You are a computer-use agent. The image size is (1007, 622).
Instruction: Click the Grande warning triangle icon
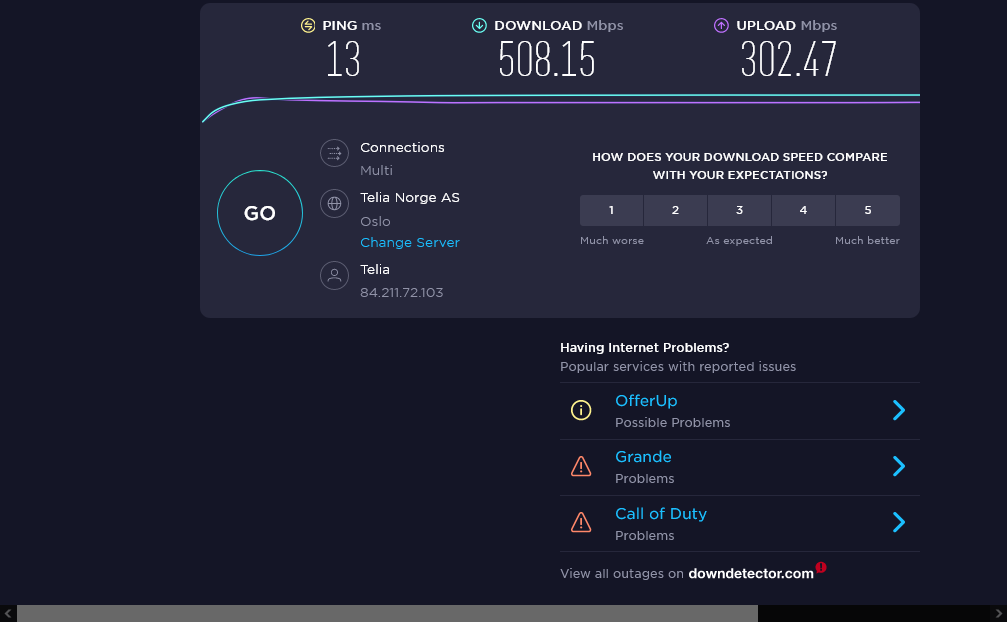point(581,466)
